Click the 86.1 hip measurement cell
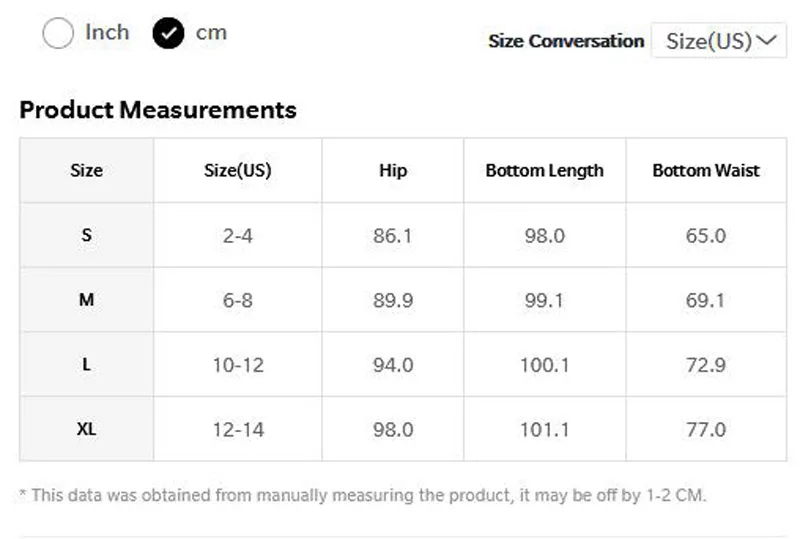Image resolution: width=800 pixels, height=539 pixels. tap(393, 235)
